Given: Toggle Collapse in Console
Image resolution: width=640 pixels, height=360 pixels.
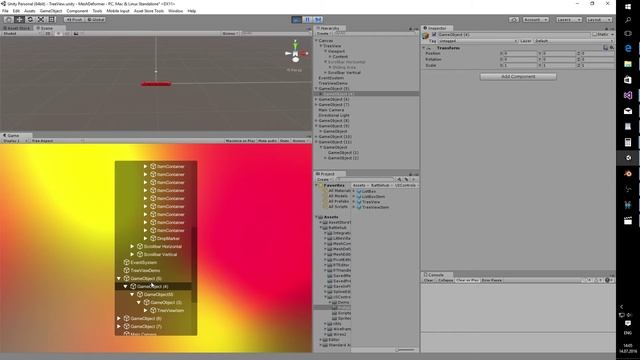Looking at the screenshot, I should click(445, 280).
